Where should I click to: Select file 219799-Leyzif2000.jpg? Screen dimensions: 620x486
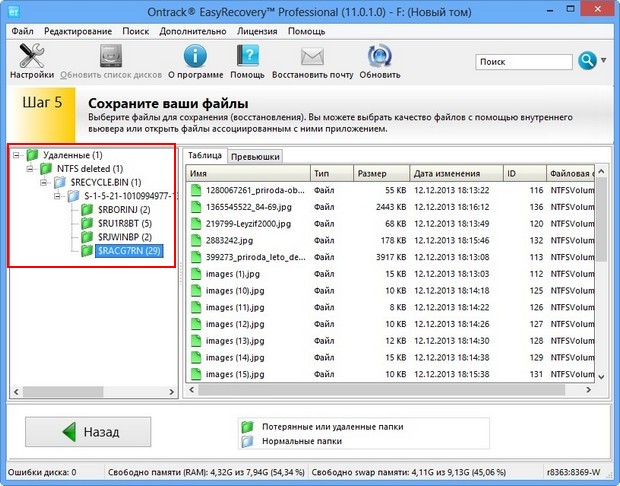click(248, 224)
